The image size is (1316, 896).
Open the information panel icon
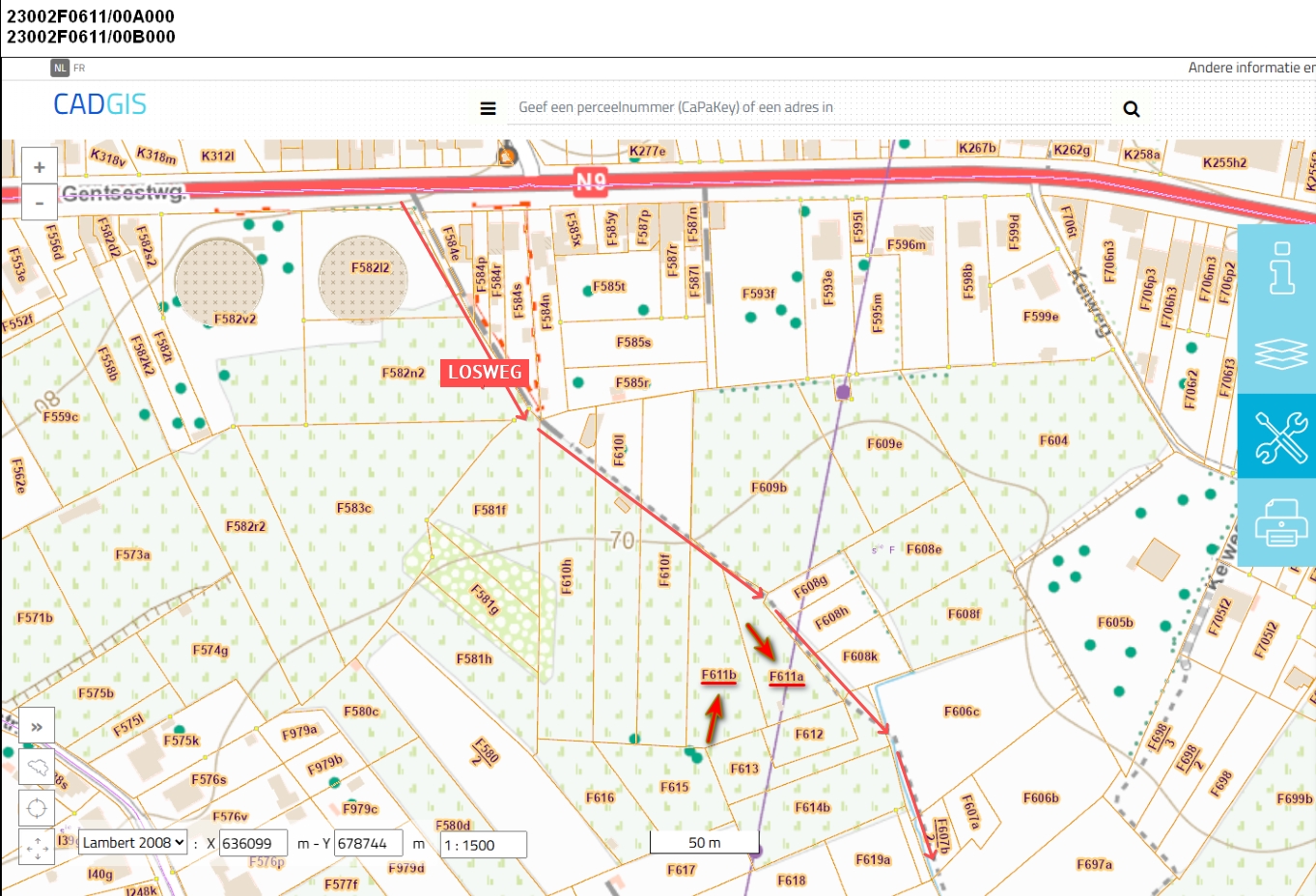point(1280,267)
